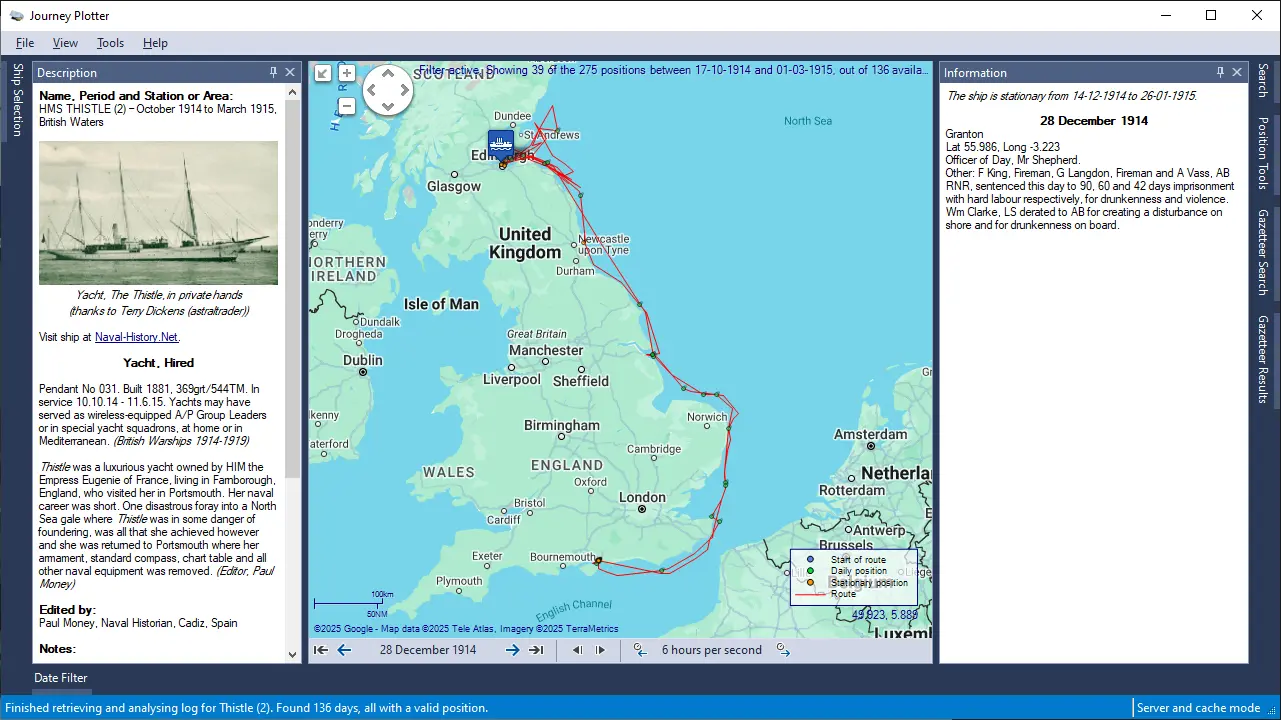
Task: Pan the map west with the left arrow
Action: [371, 90]
